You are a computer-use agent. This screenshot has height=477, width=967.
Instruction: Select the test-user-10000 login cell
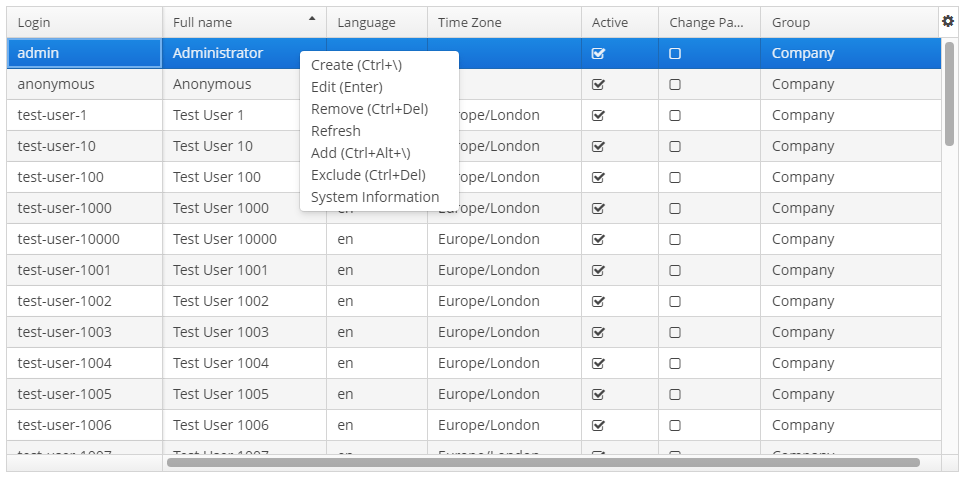pos(69,240)
